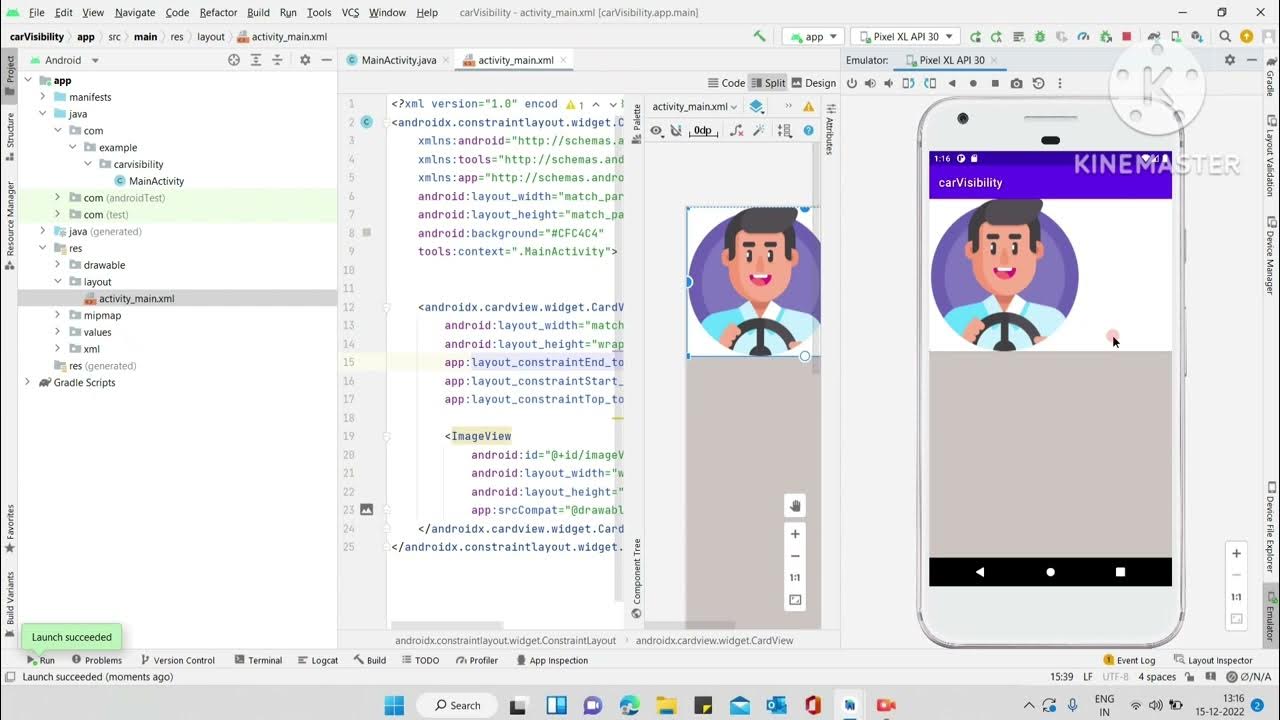Zoom design surface to fit screen icon
The image size is (1280, 720).
[795, 600]
